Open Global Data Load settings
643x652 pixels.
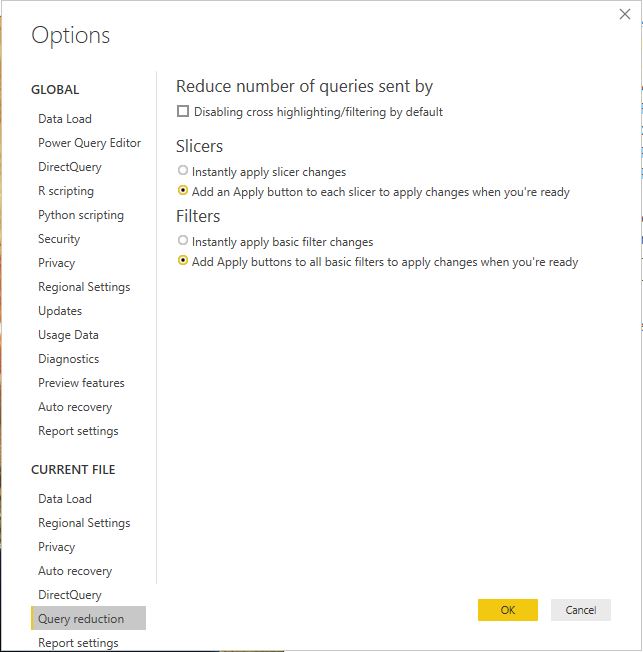click(65, 119)
